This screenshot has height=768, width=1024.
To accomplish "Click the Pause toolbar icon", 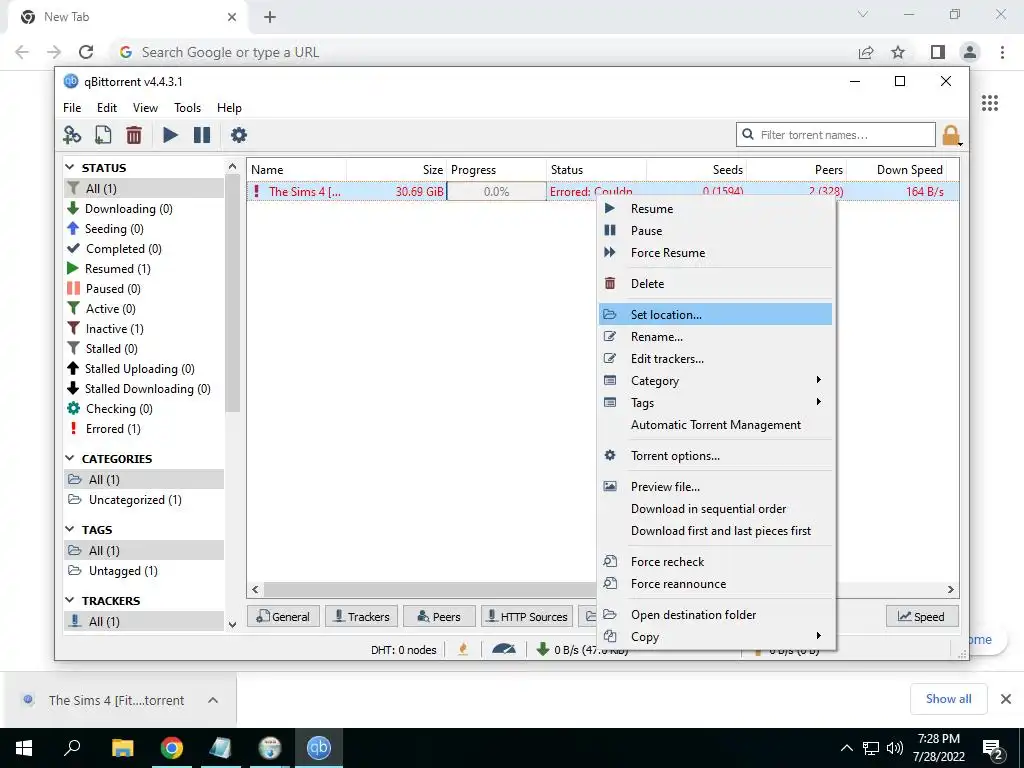I will coord(202,135).
